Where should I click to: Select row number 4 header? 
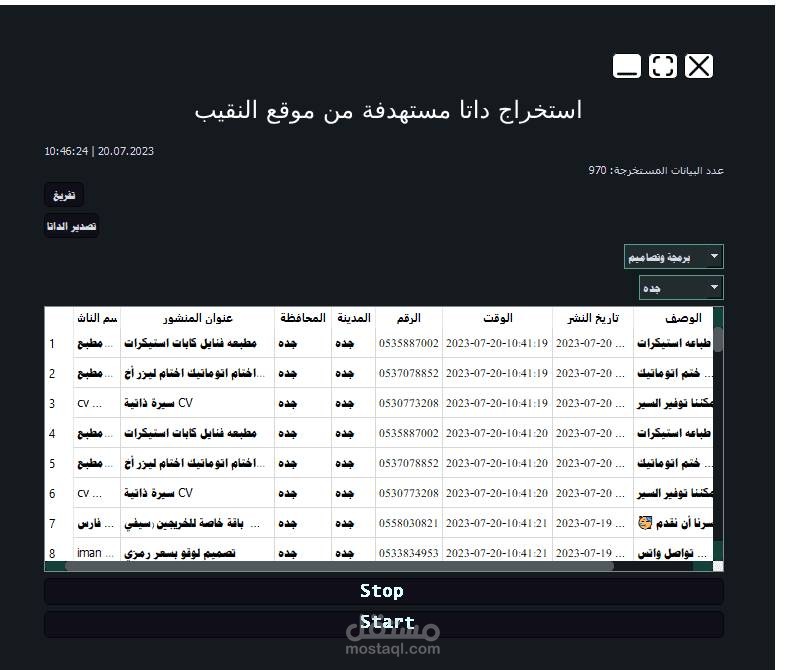[x=59, y=433]
